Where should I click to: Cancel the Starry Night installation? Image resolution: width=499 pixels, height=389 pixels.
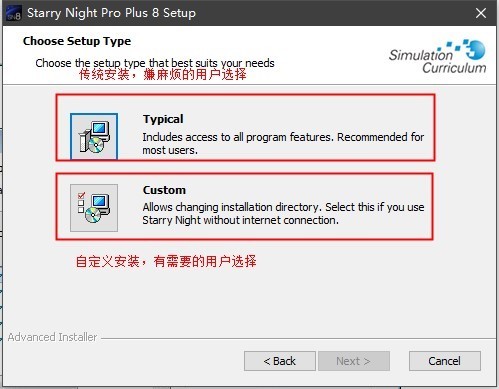tap(445, 361)
